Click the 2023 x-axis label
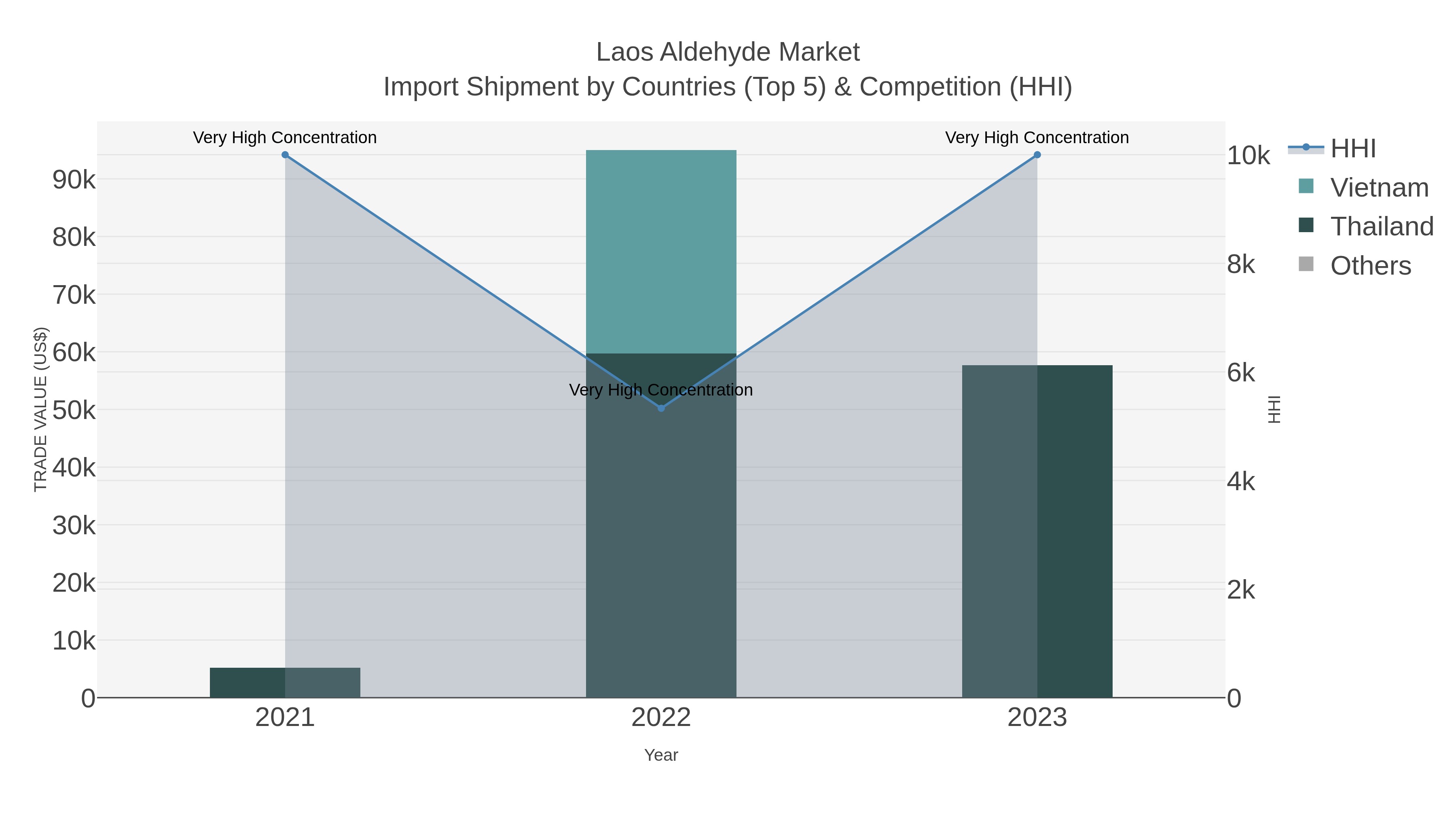 pyautogui.click(x=1037, y=718)
